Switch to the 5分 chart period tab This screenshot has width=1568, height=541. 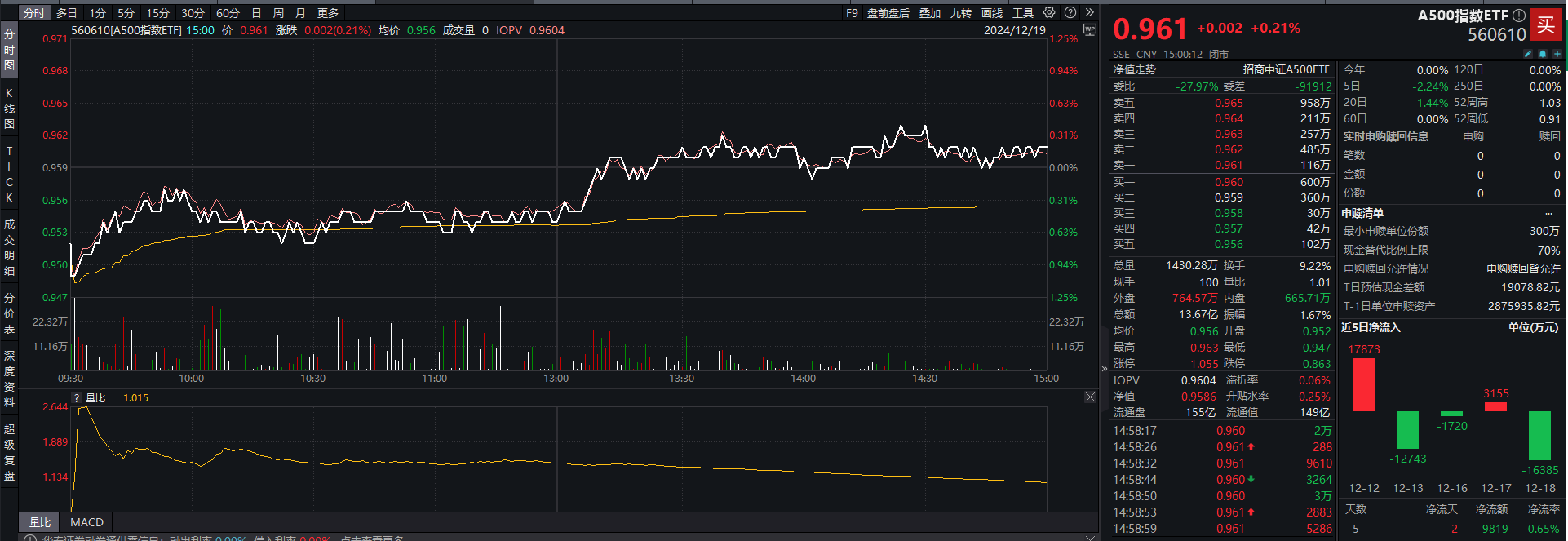[x=126, y=13]
